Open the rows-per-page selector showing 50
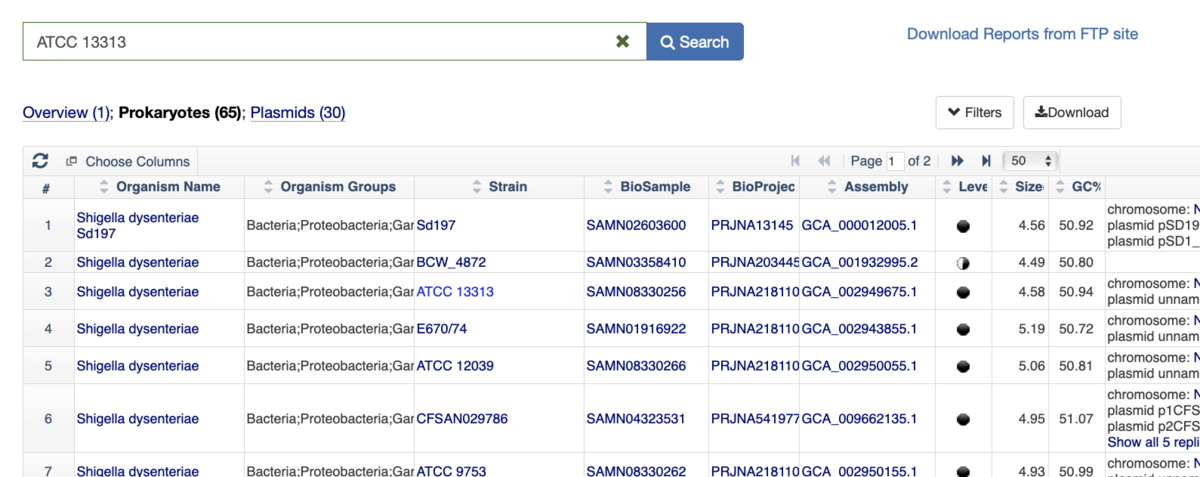1200x477 pixels. click(1032, 161)
